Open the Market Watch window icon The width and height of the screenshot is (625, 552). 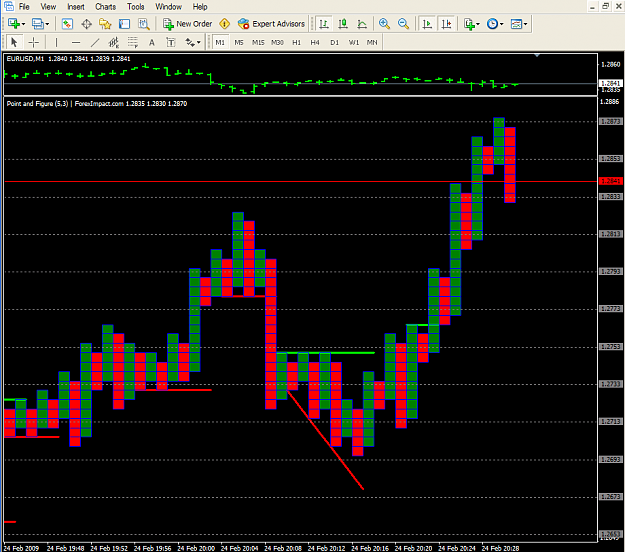(67, 24)
